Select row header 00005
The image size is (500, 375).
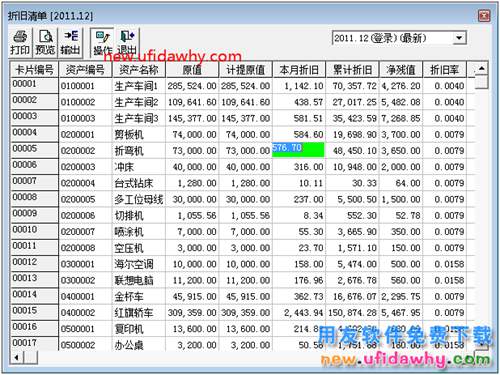click(x=34, y=149)
